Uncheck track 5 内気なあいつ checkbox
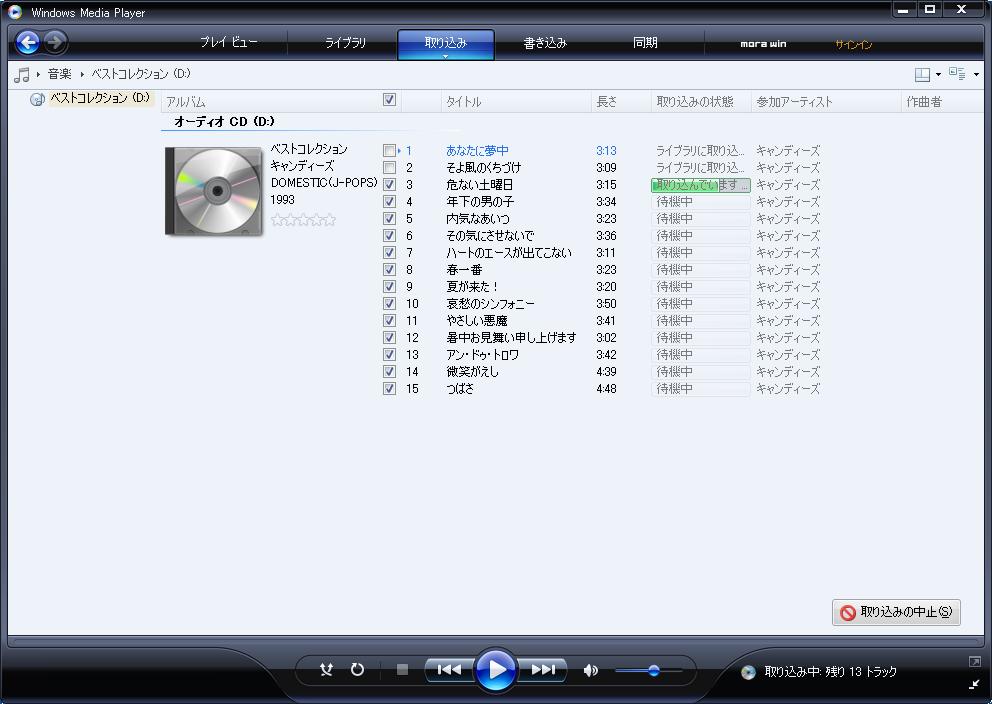 (390, 219)
